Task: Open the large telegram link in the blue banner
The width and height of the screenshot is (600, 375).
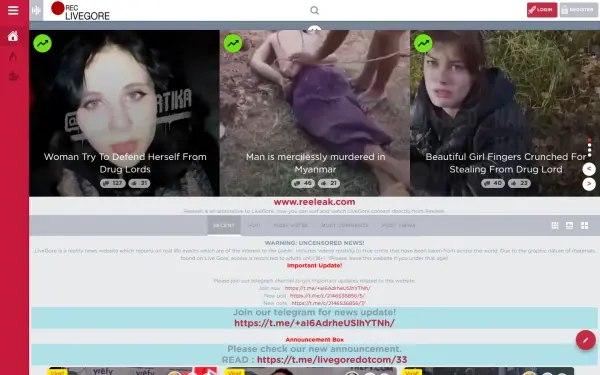Action: click(314, 323)
